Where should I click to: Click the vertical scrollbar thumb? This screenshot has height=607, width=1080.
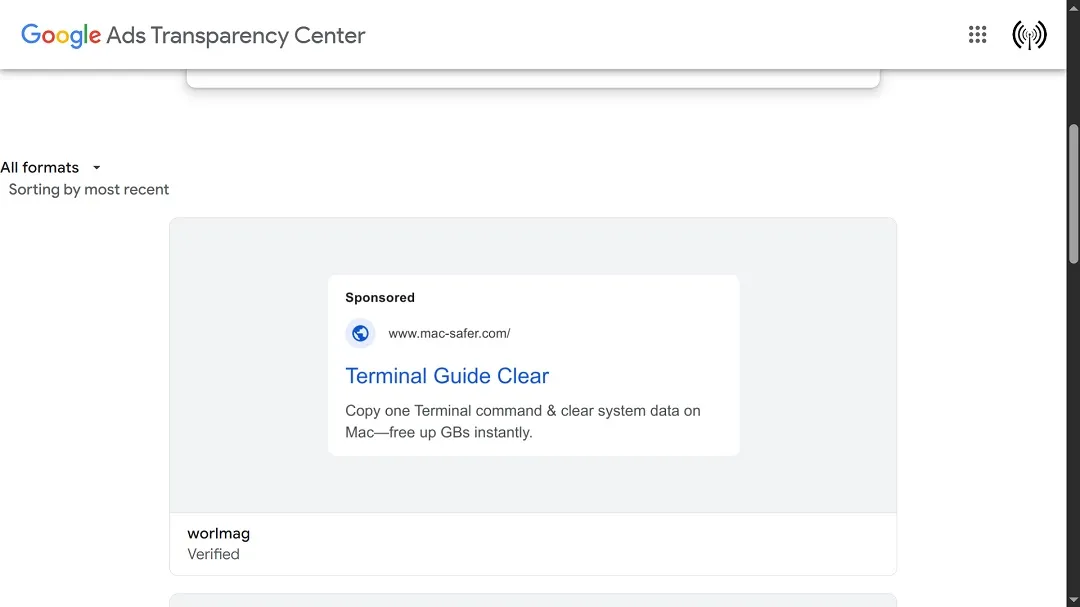tap(1073, 194)
